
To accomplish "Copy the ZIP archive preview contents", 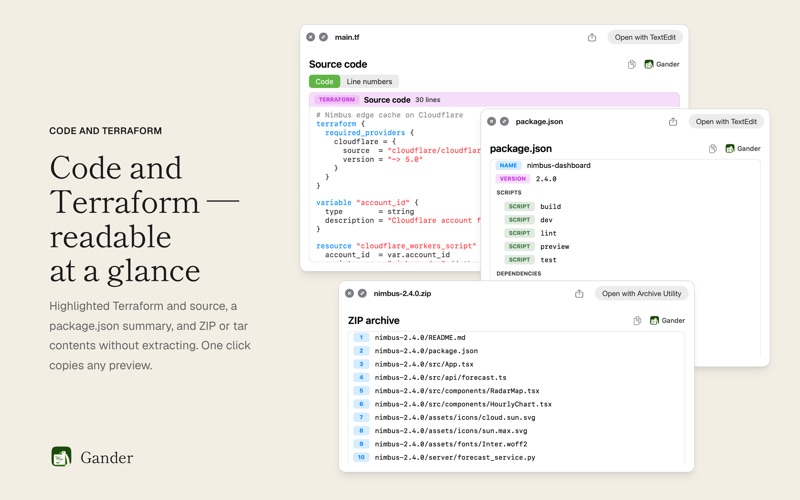I will [637, 320].
